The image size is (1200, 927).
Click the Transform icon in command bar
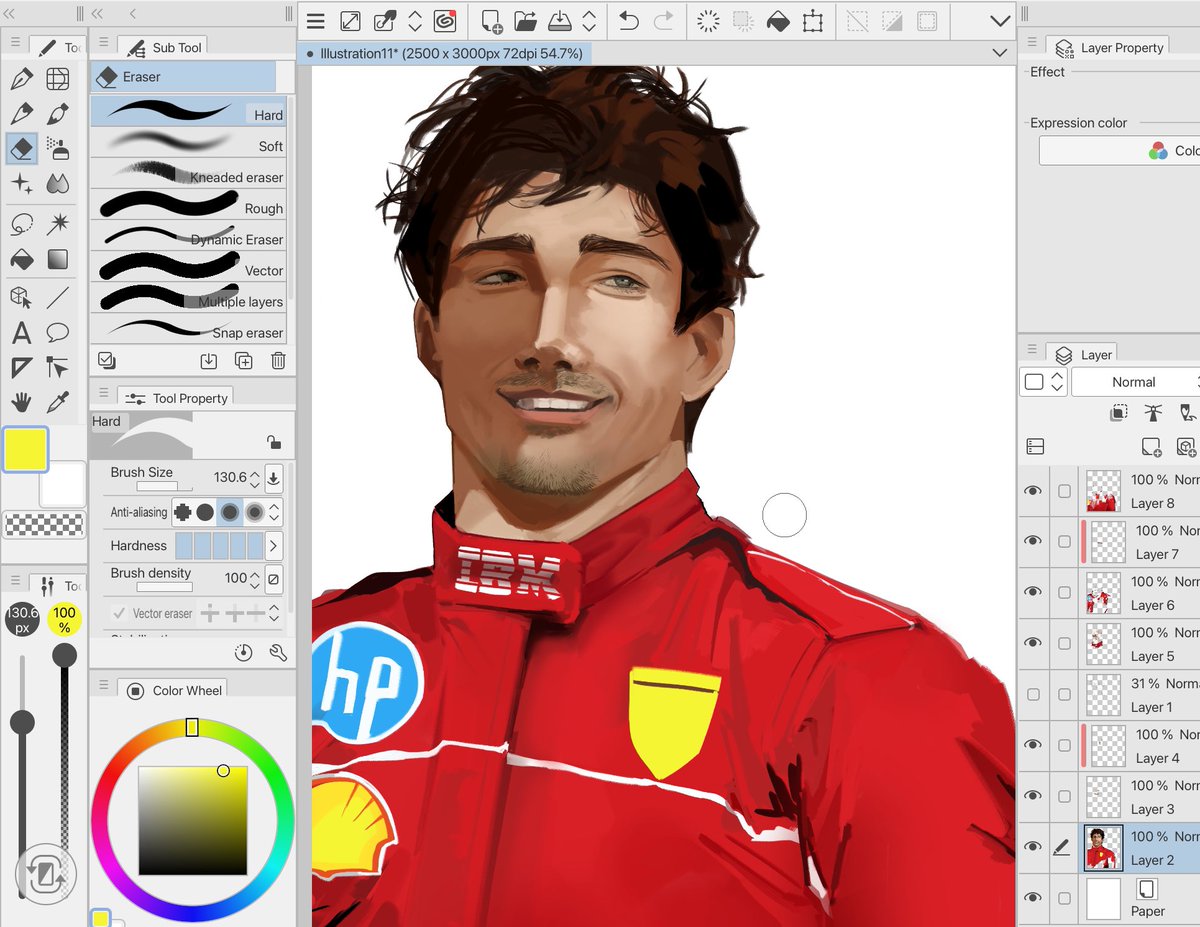(x=813, y=21)
